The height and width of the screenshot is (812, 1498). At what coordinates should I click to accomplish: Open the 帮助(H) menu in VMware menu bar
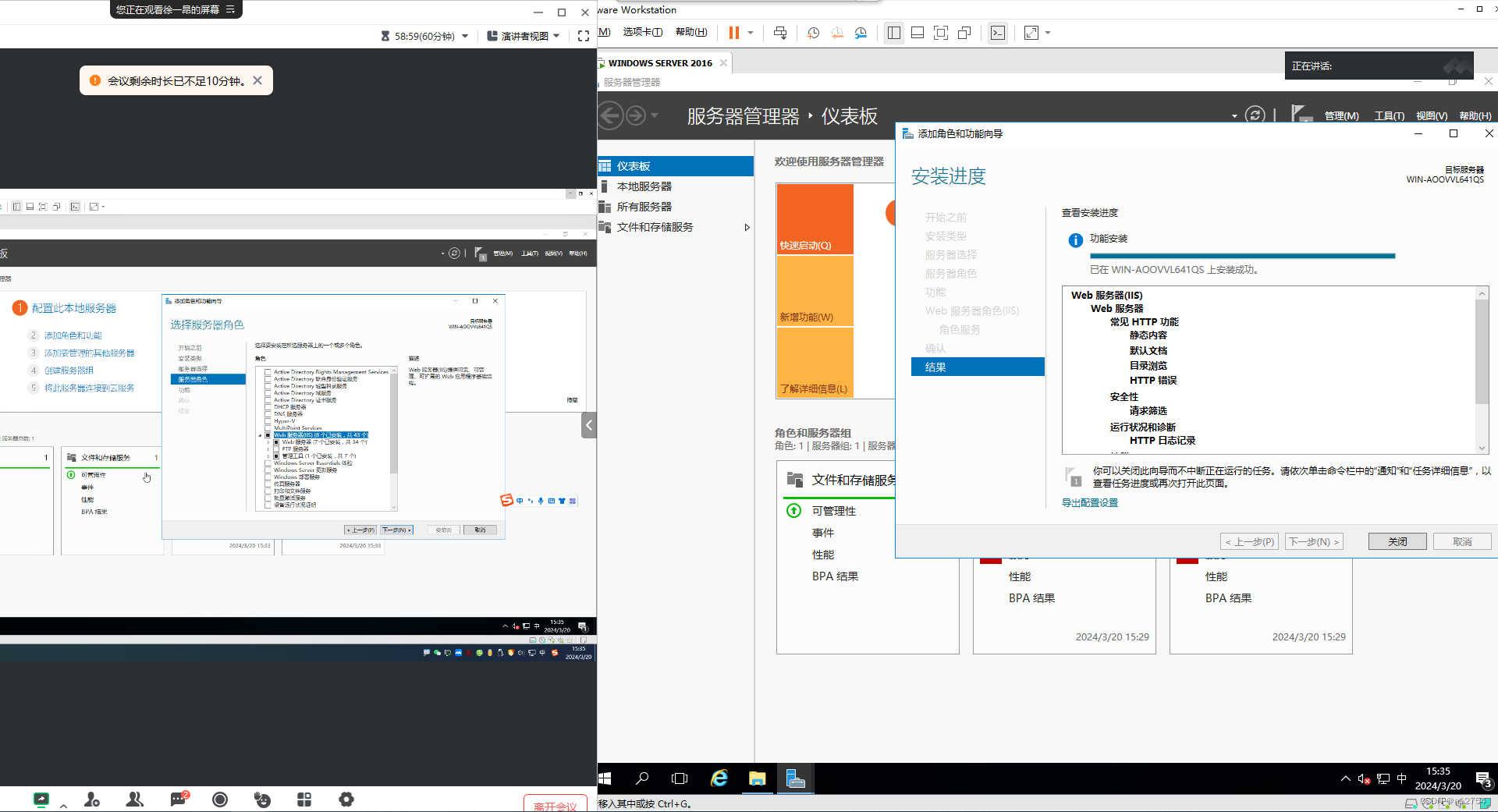click(691, 32)
